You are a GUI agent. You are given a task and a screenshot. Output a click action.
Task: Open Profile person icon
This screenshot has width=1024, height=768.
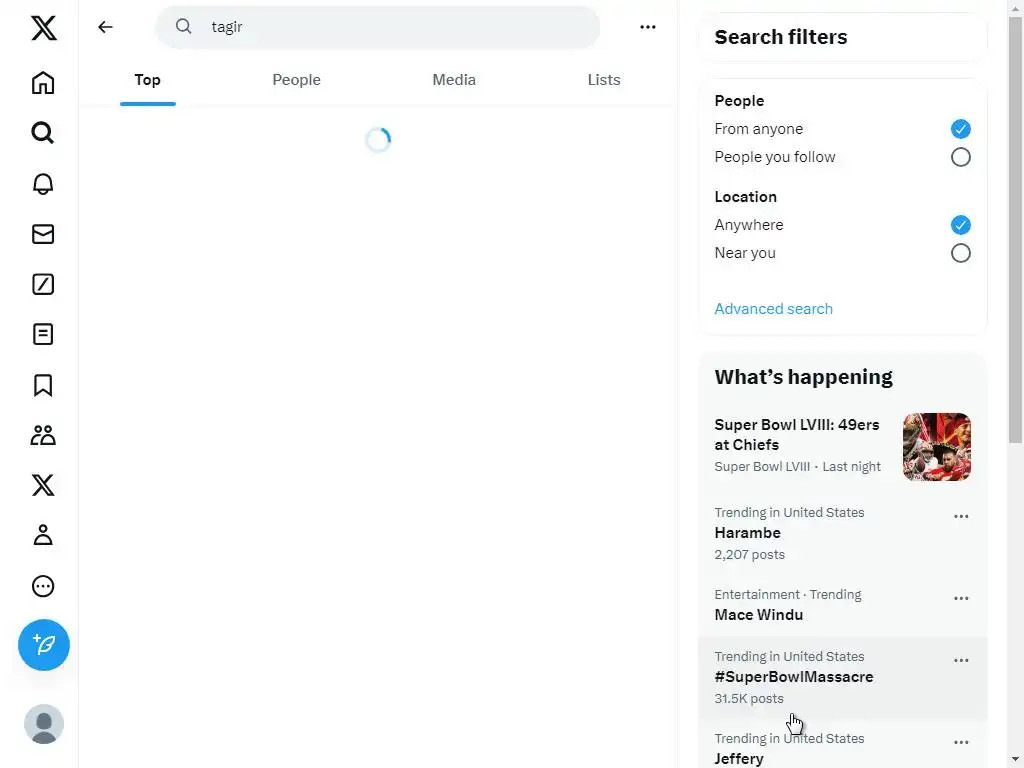tap(43, 536)
